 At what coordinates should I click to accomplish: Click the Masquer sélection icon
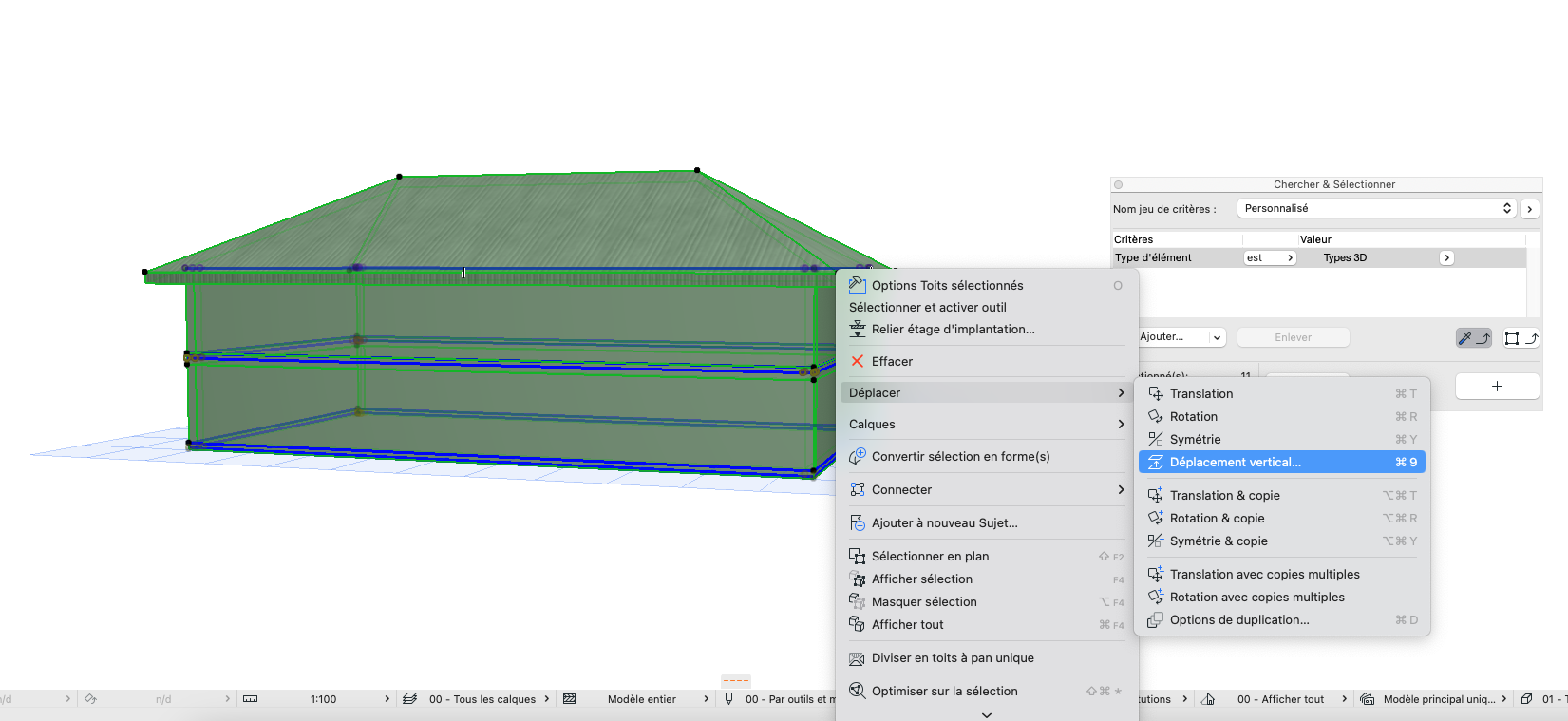[x=858, y=601]
